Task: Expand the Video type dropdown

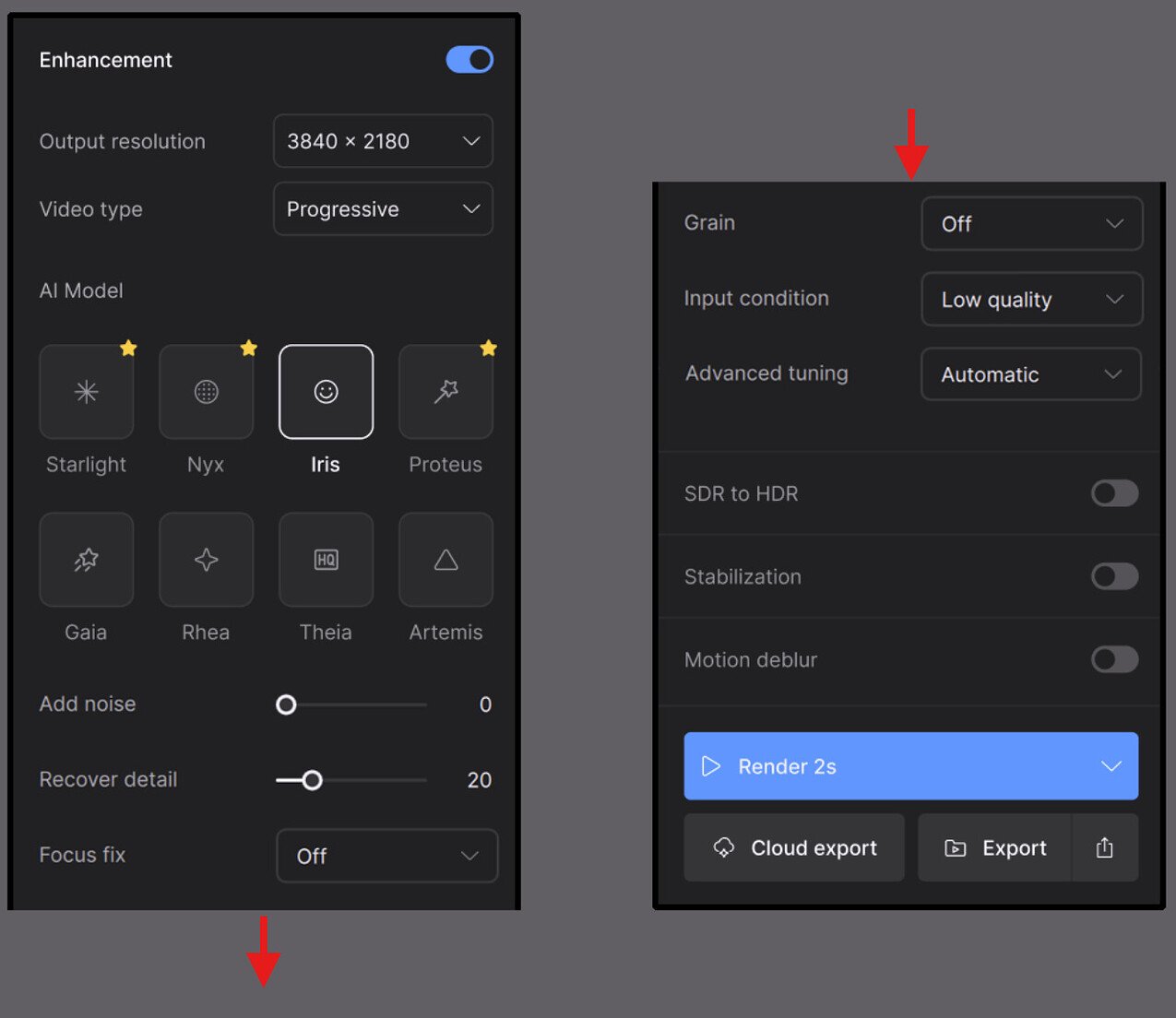Action: tap(383, 209)
